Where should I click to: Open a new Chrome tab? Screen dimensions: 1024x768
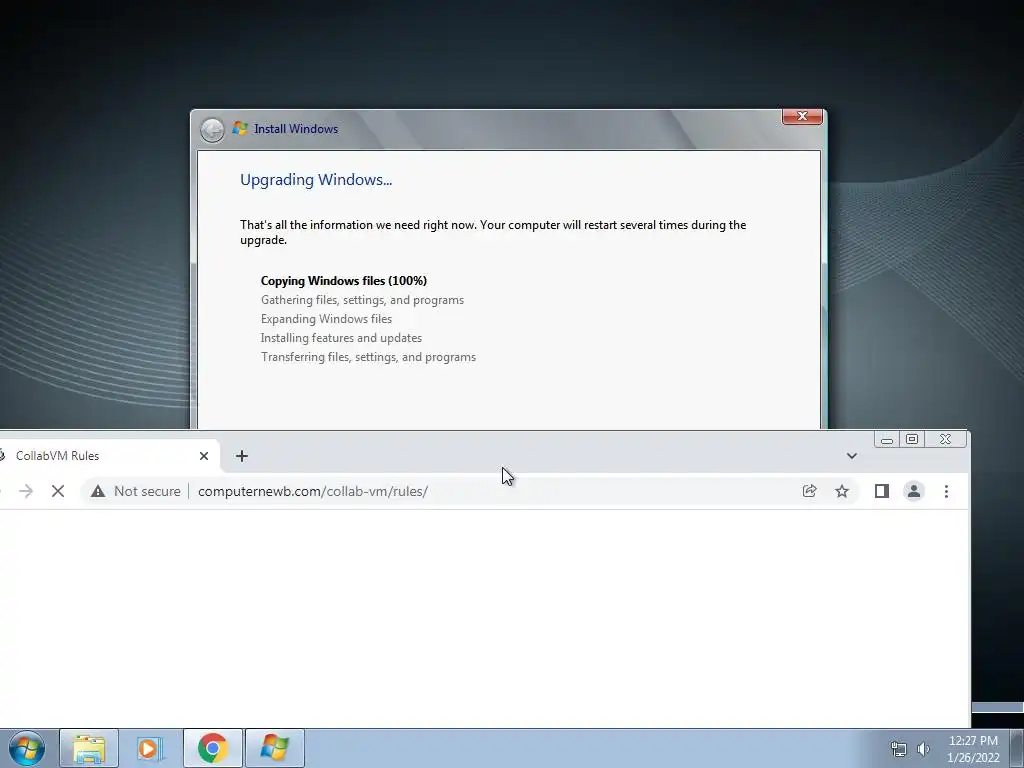pos(242,456)
